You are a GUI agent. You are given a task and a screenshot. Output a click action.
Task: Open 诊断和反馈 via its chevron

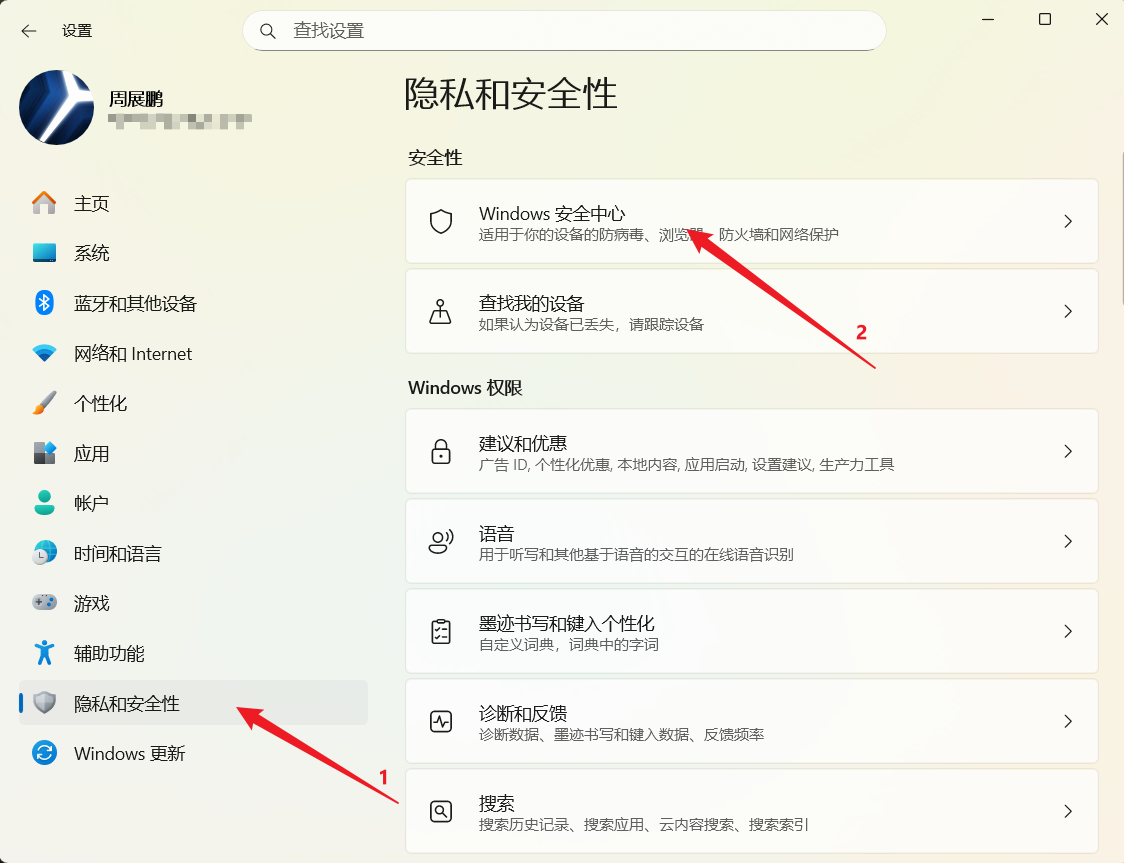(x=1068, y=721)
